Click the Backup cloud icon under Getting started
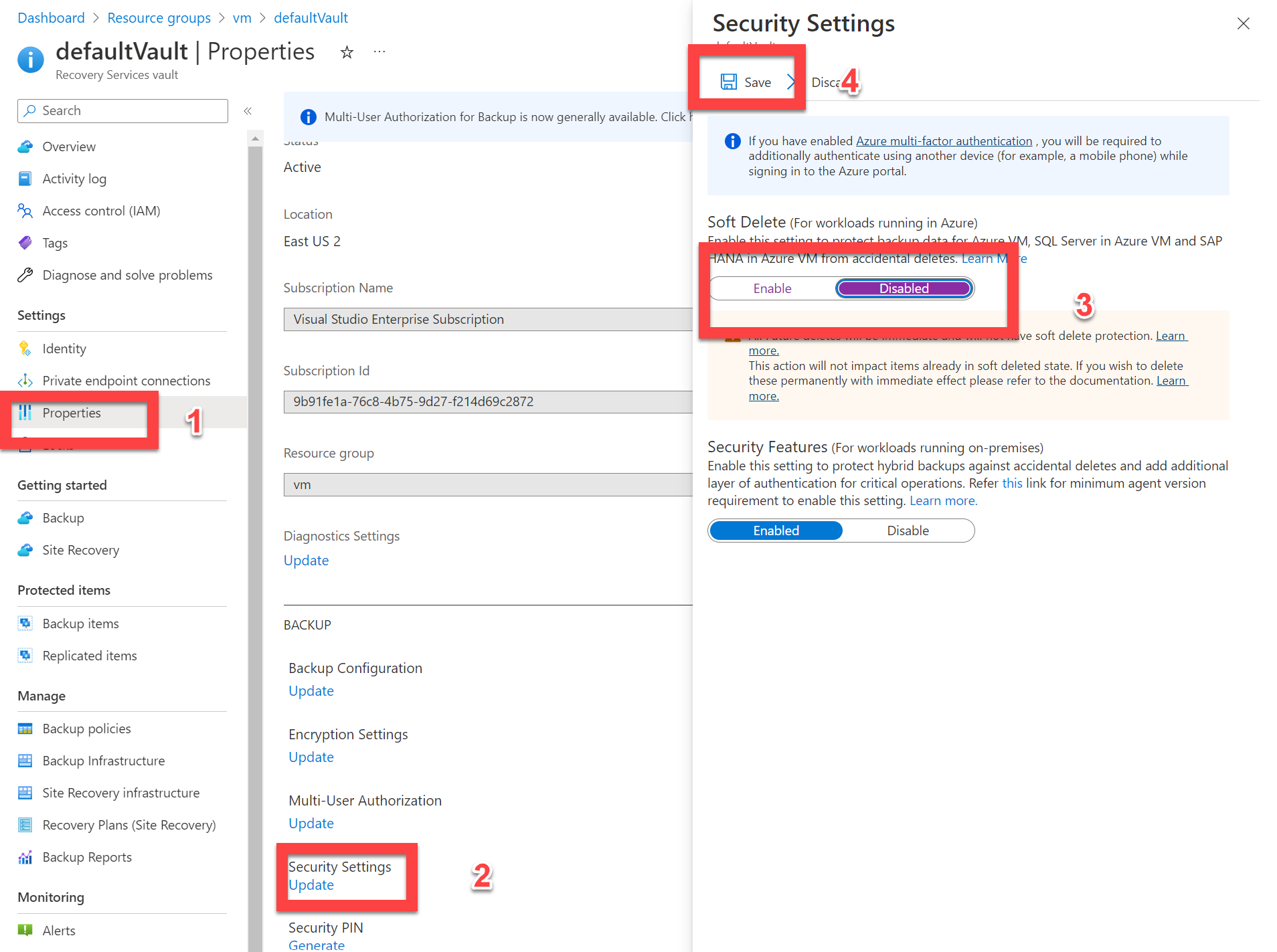The height and width of the screenshot is (952, 1277). [x=25, y=518]
